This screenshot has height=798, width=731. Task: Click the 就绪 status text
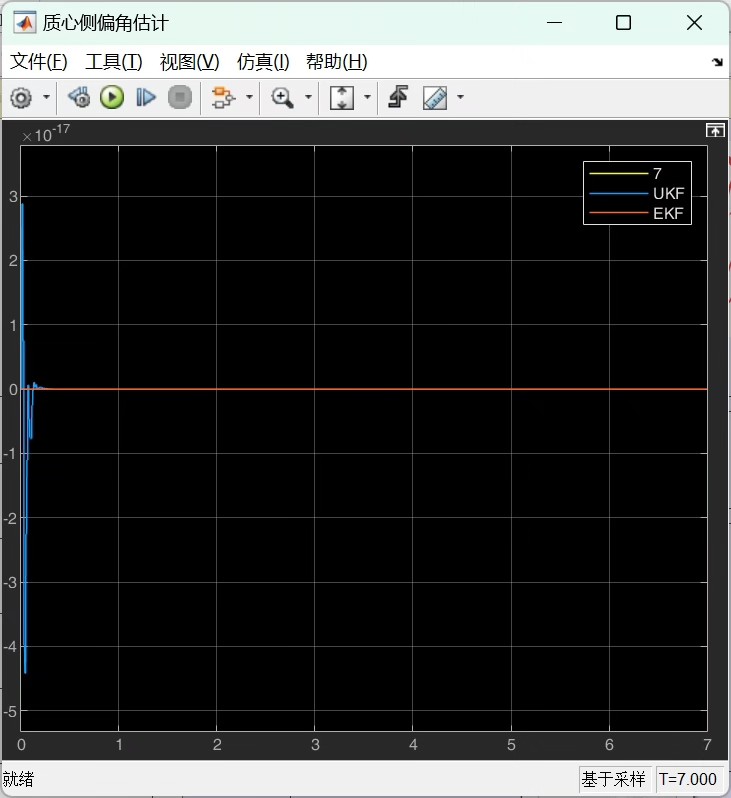point(18,779)
